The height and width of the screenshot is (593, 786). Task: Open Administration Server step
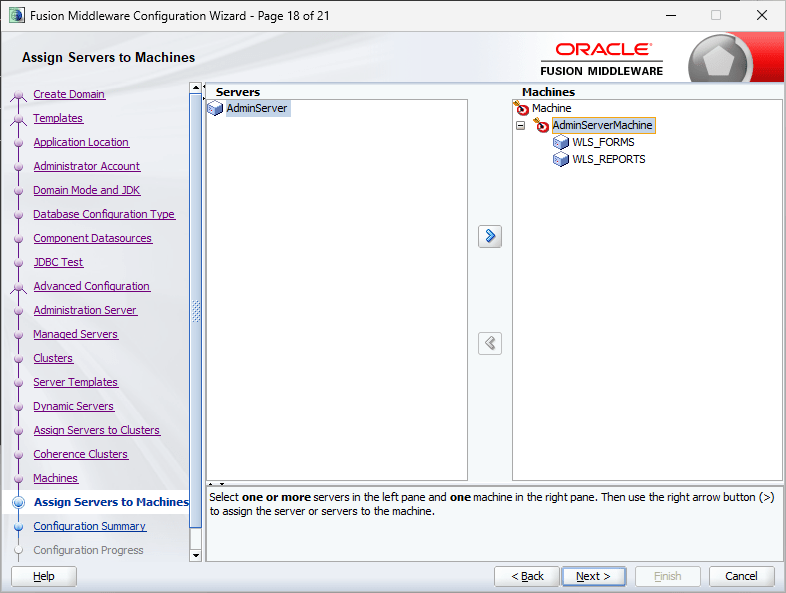pyautogui.click(x=85, y=310)
